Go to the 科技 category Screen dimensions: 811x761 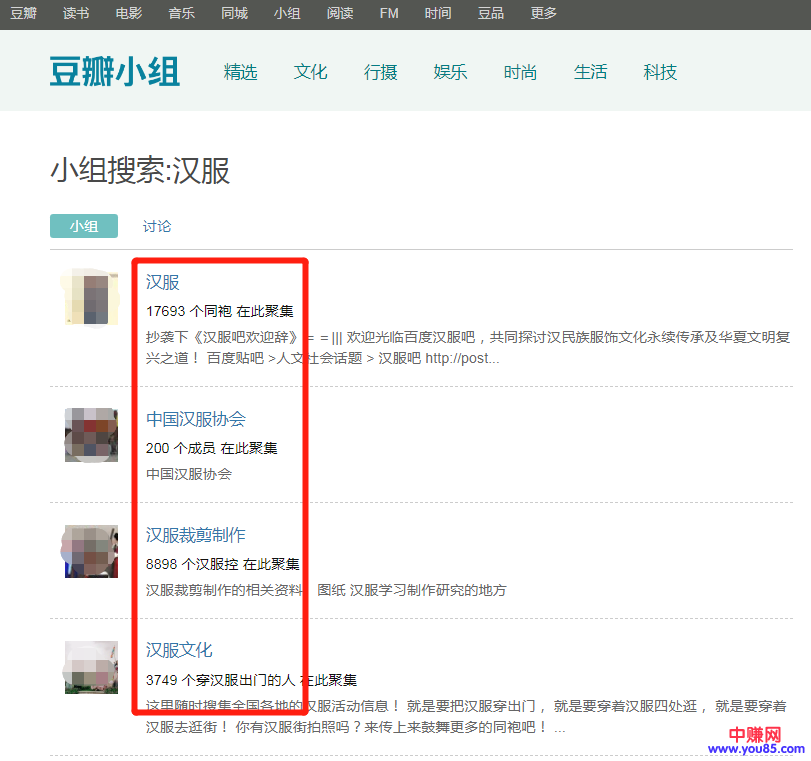tap(660, 72)
